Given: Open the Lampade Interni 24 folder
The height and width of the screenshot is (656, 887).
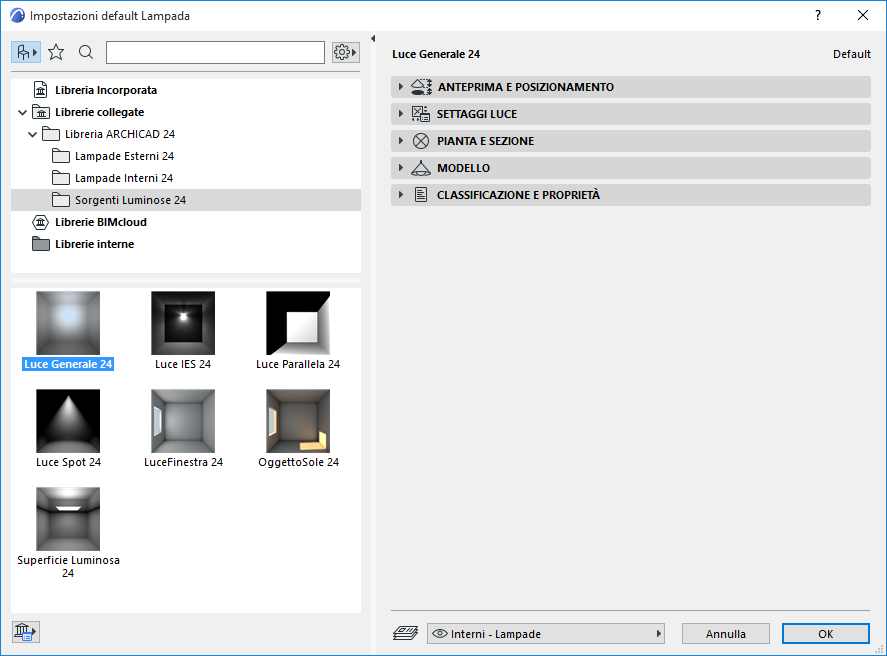Looking at the screenshot, I should [123, 178].
